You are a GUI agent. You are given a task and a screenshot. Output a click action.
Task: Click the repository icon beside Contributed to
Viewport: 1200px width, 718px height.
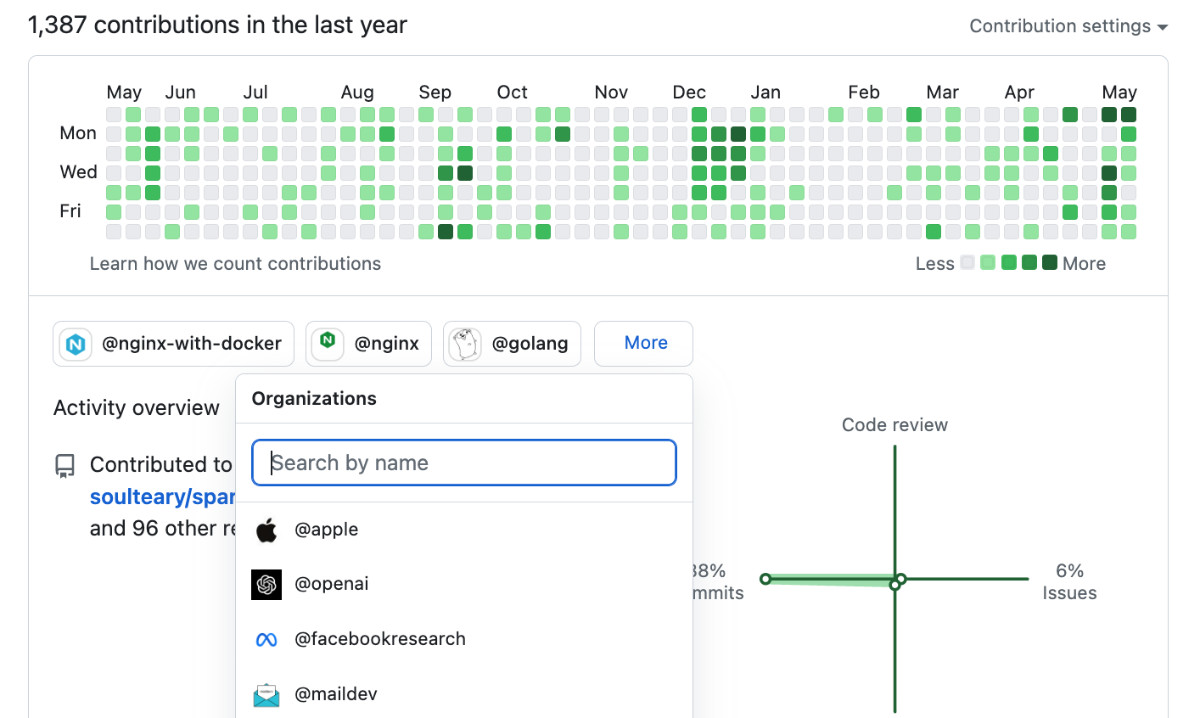[x=65, y=465]
